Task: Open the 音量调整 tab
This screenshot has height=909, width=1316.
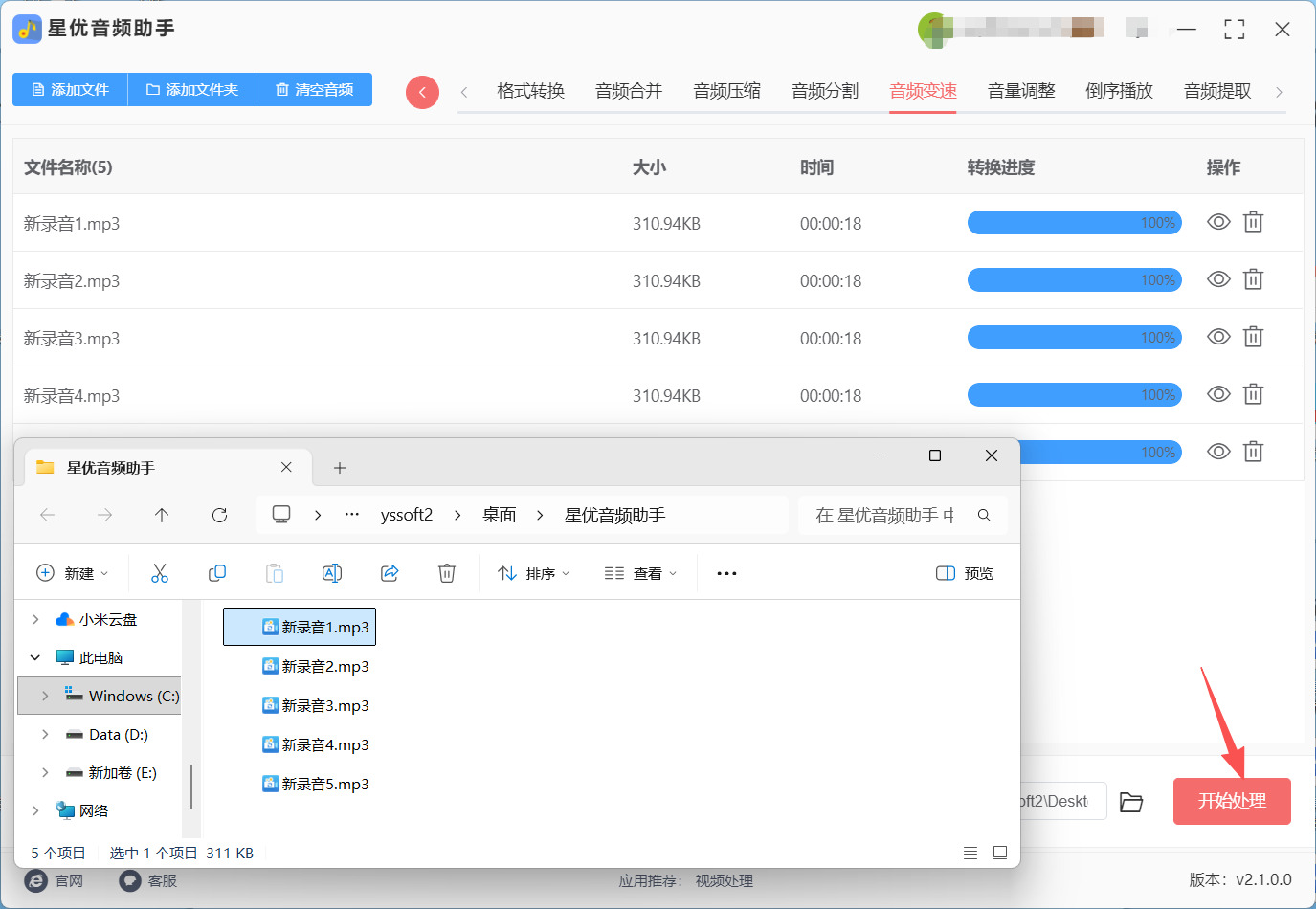Action: pyautogui.click(x=1021, y=91)
